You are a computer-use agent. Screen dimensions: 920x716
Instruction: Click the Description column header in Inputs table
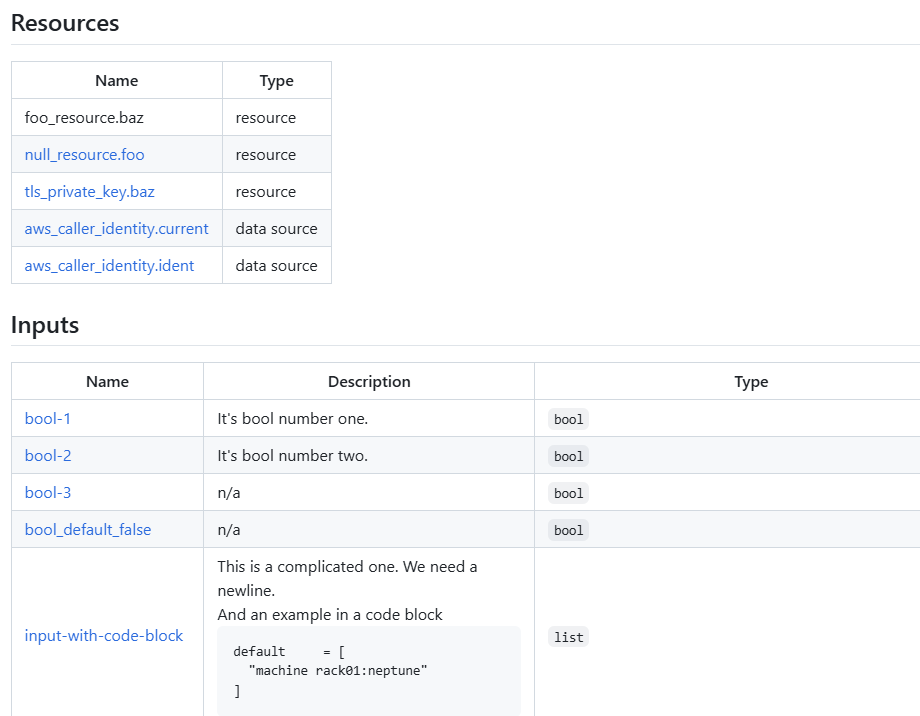(x=369, y=381)
